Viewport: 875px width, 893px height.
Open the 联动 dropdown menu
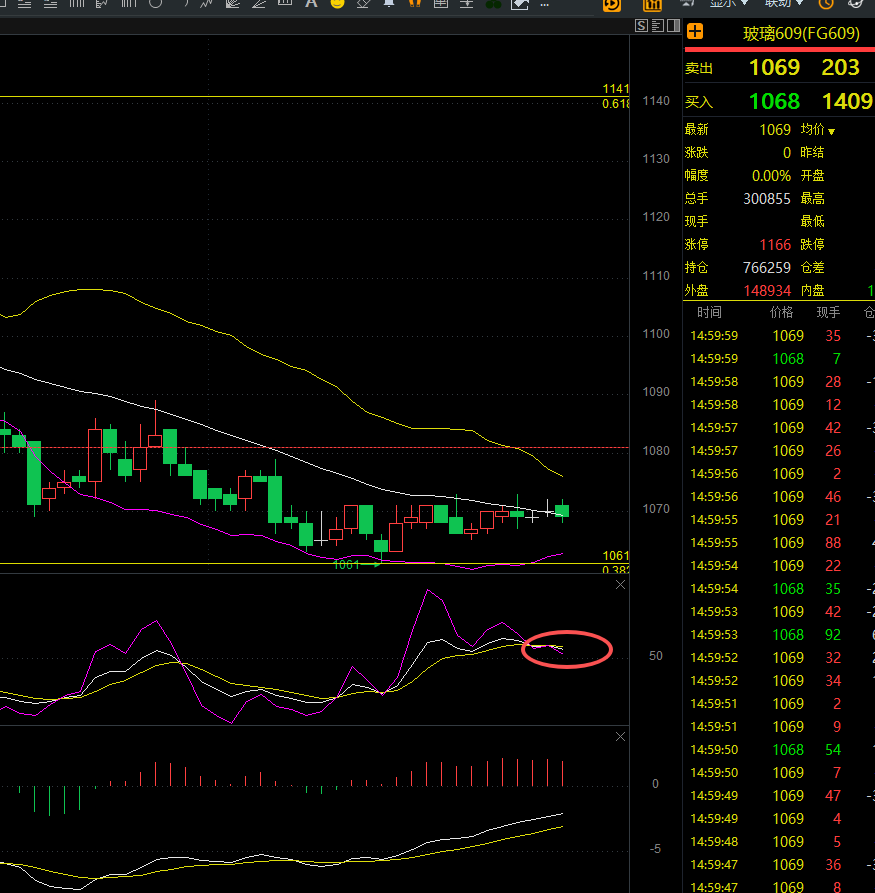[x=784, y=4]
